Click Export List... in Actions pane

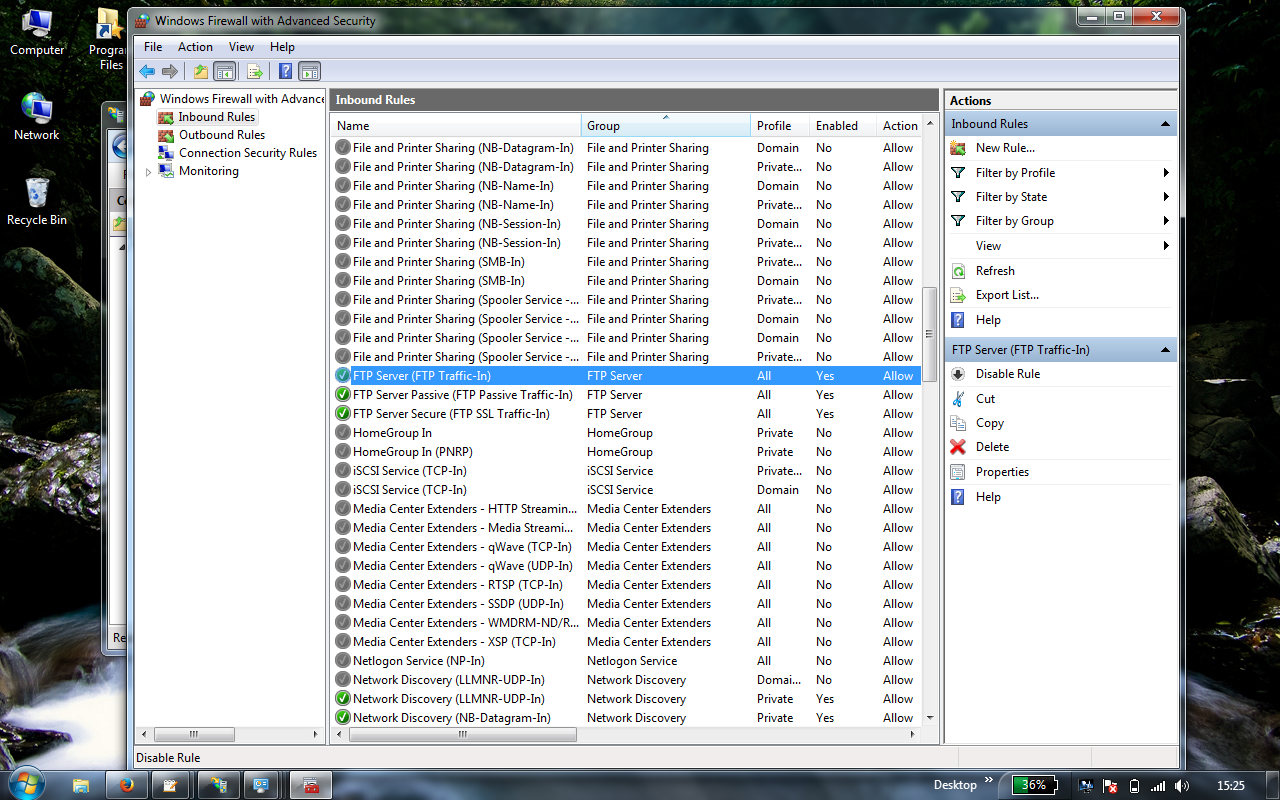(1007, 295)
